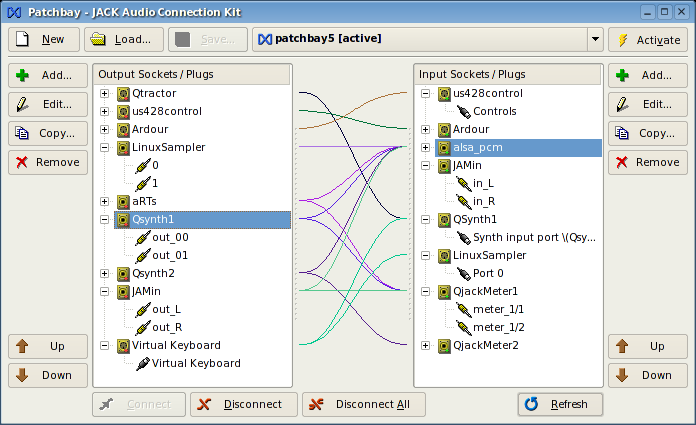Click the plug icon beside LinuxSampler plug 0
The height and width of the screenshot is (425, 696).
coord(142,166)
